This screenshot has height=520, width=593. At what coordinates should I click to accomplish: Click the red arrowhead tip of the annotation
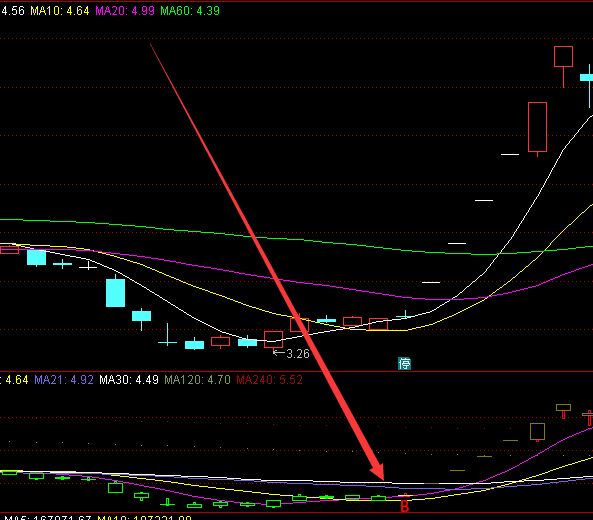tap(382, 477)
